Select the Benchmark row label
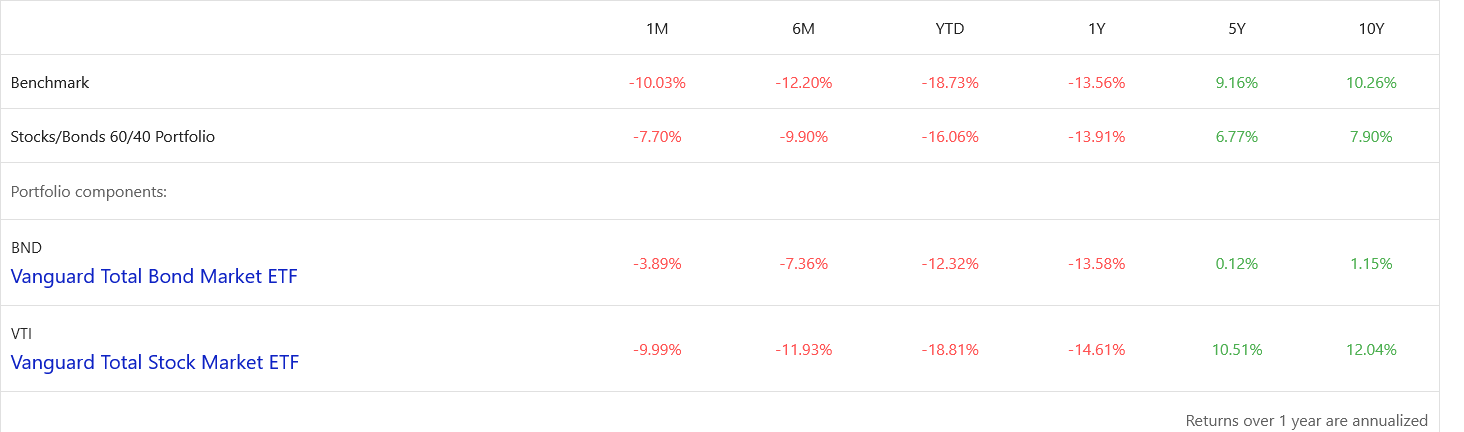 [50, 83]
